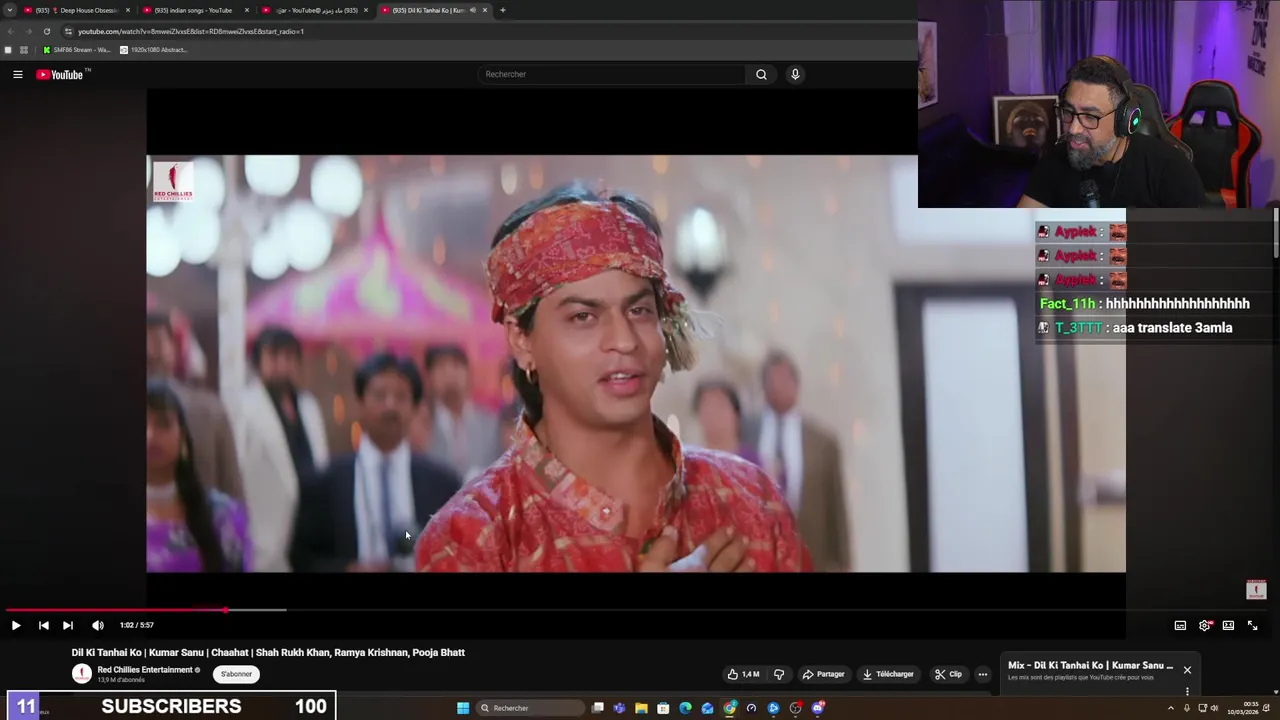Open site information icon in address bar
This screenshot has width=1280, height=720.
(x=68, y=31)
